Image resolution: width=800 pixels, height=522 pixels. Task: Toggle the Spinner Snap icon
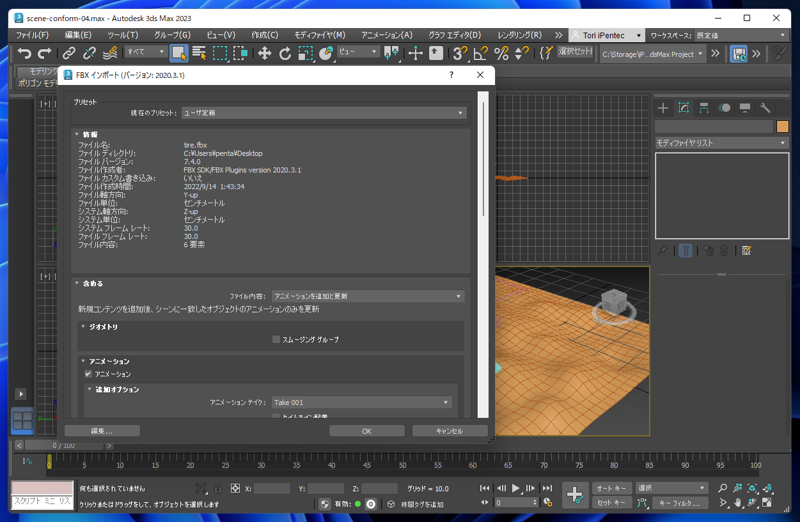click(x=521, y=53)
